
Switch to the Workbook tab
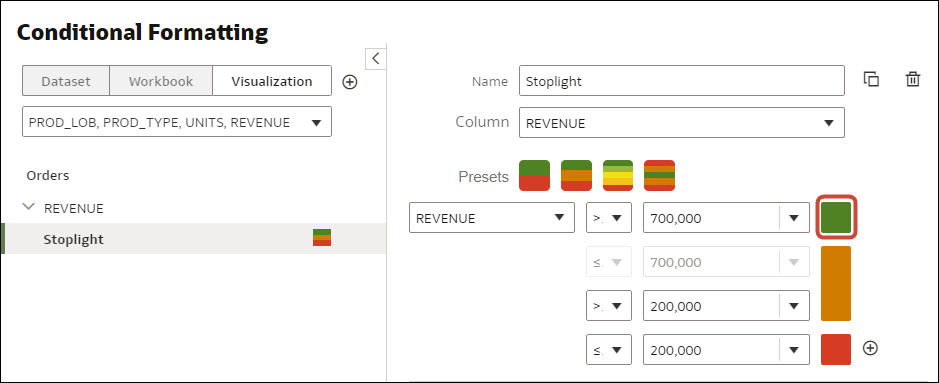[x=161, y=81]
